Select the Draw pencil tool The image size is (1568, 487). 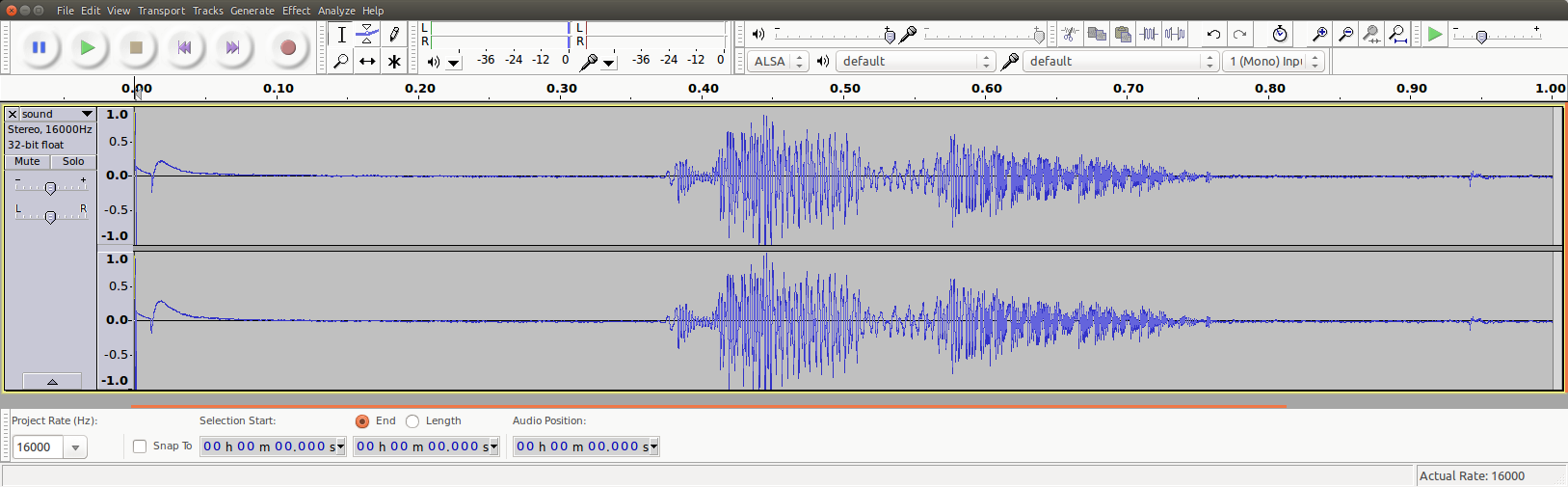pos(394,35)
